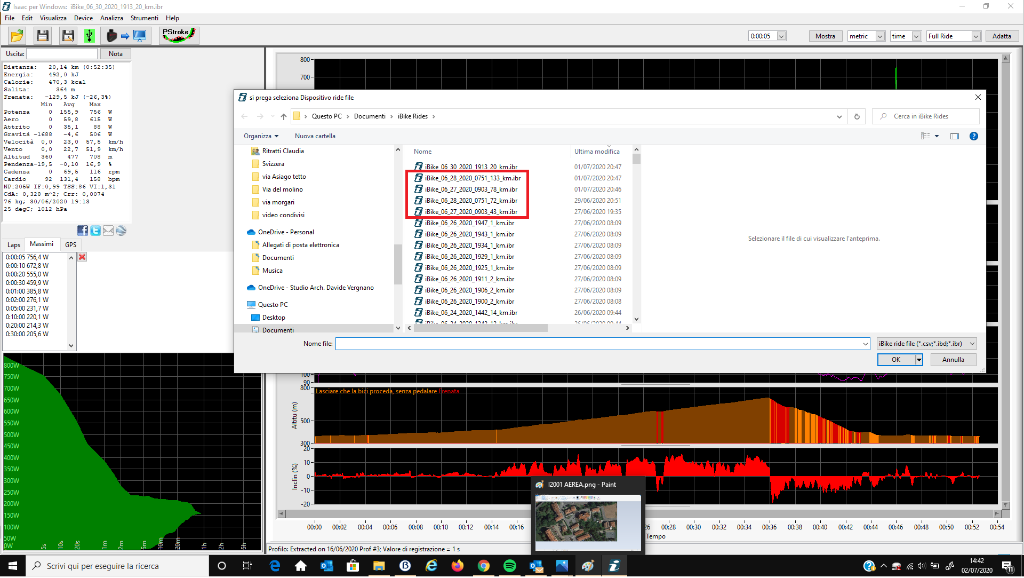Switch to the GPS tab
This screenshot has width=1024, height=578.
[x=71, y=244]
